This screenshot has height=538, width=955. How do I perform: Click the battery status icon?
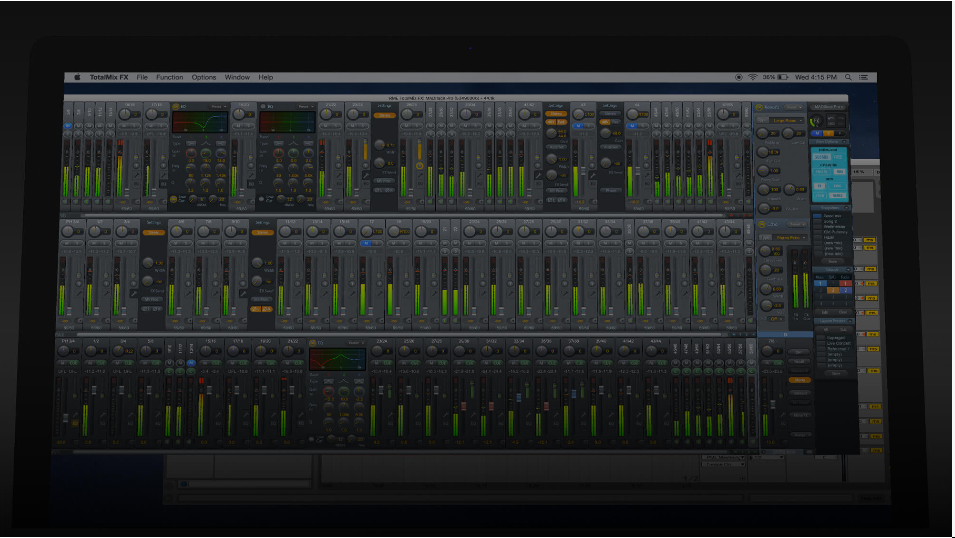coord(783,77)
